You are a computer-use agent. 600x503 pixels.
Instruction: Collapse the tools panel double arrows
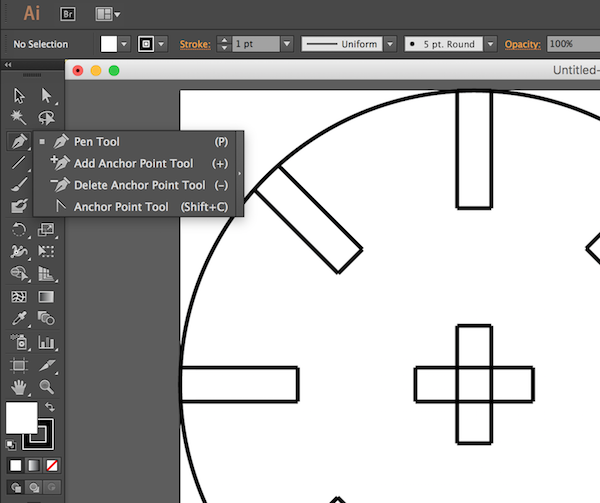pos(8,65)
